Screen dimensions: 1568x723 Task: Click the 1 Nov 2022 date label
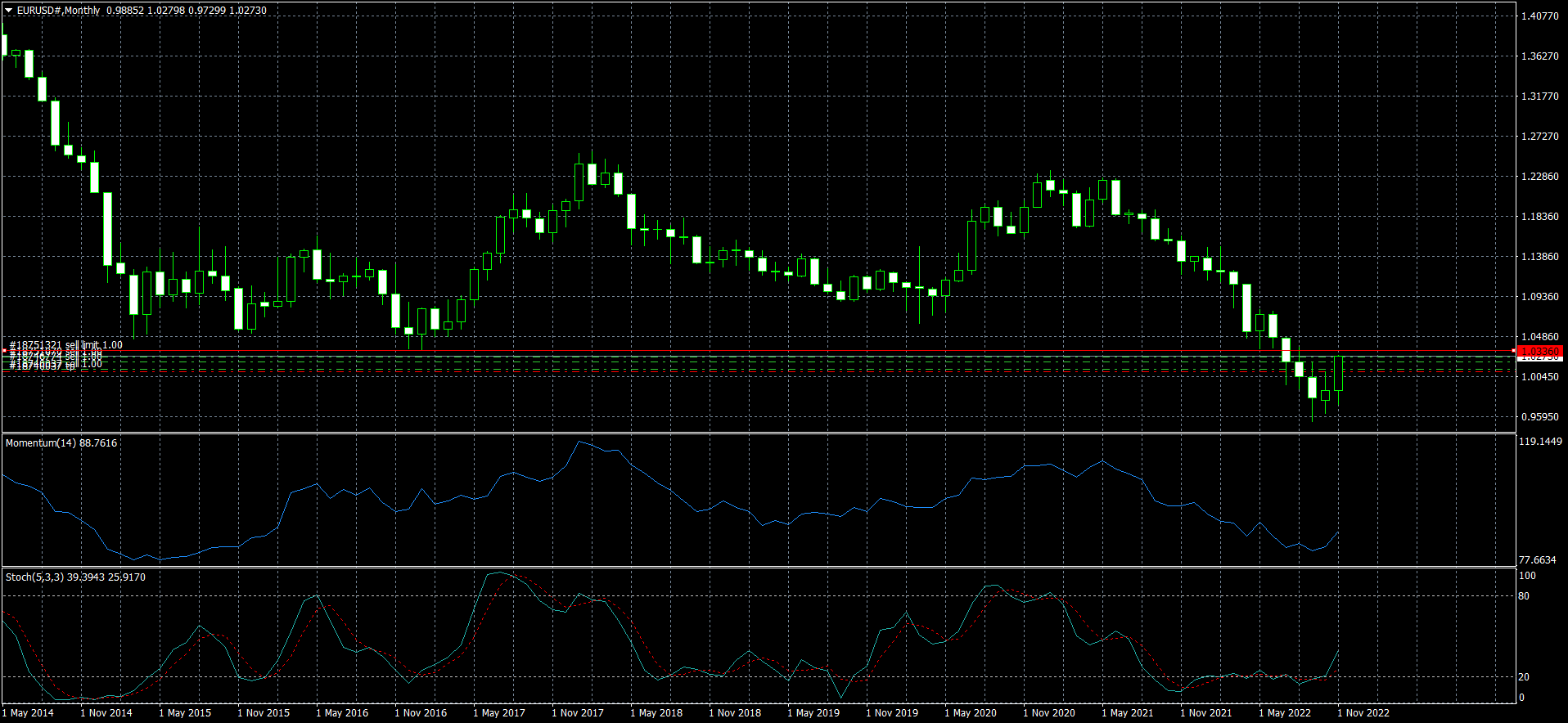(1363, 713)
